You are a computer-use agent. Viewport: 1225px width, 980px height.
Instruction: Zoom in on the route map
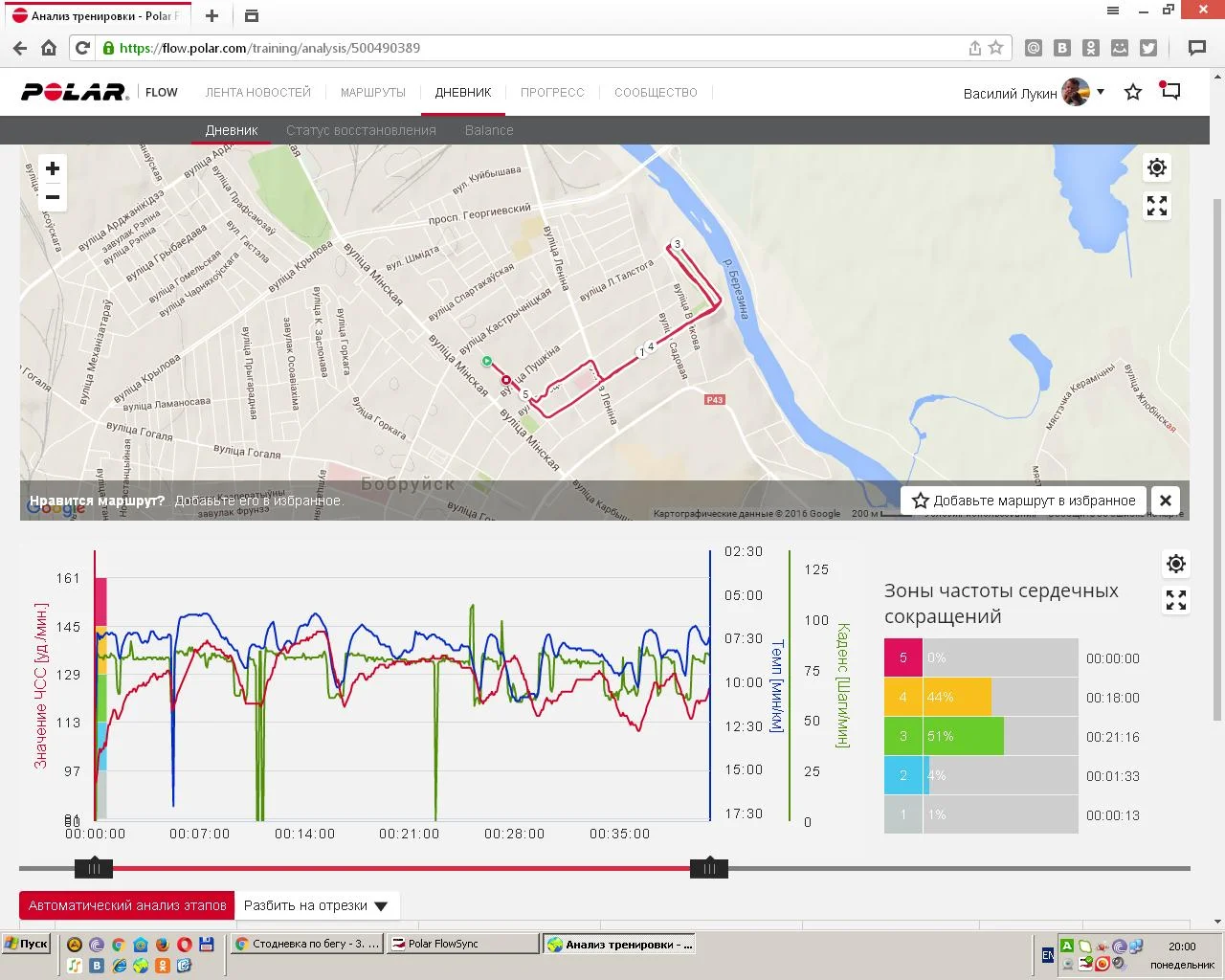[x=53, y=169]
